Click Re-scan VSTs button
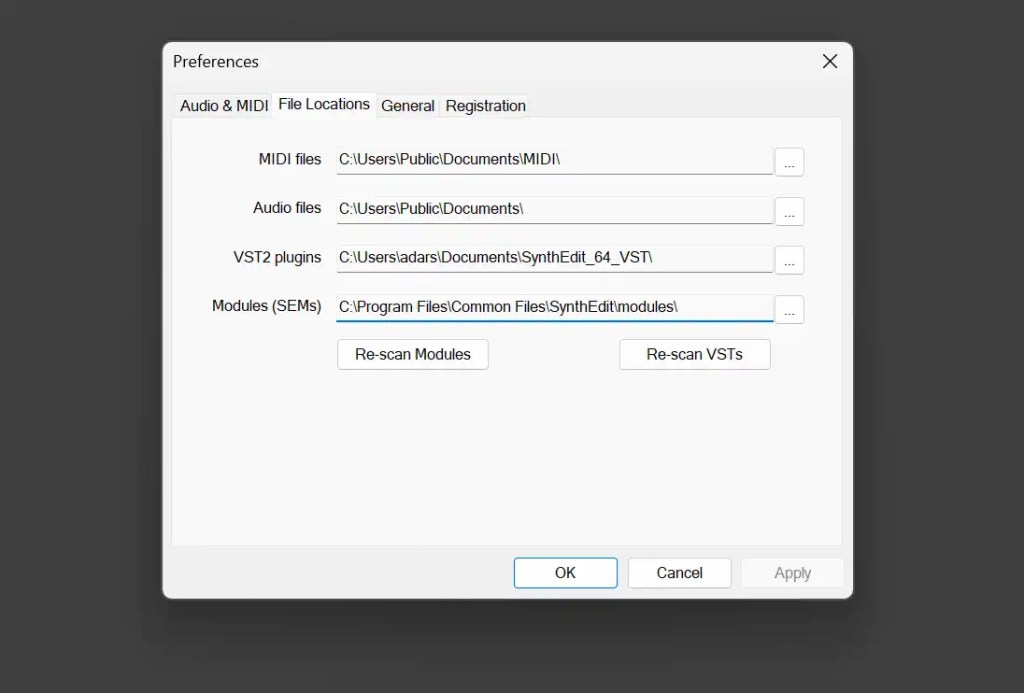Screen dimensions: 1024x693 pos(695,354)
